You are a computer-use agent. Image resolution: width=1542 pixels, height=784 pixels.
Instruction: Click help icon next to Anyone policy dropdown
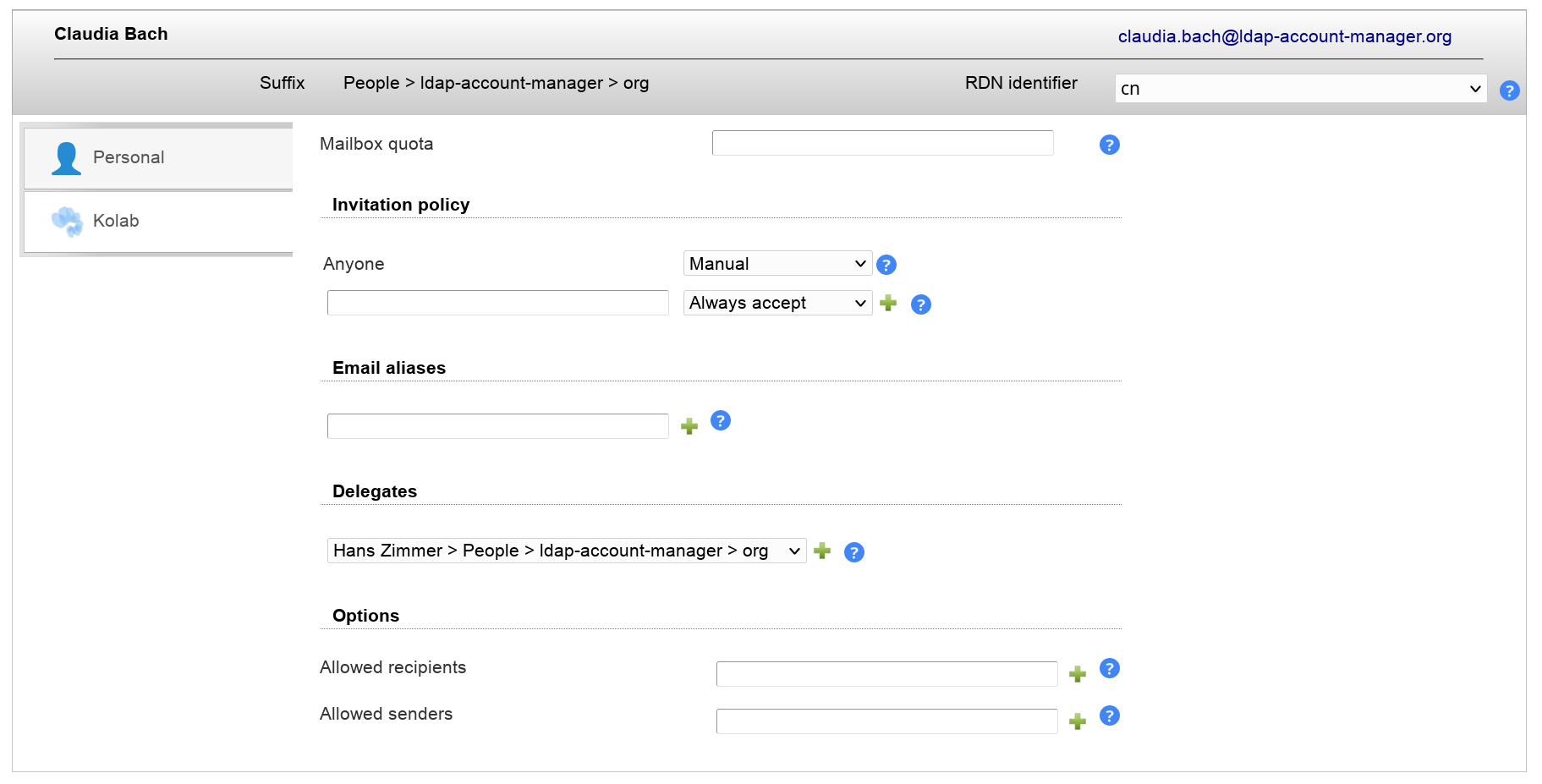[886, 265]
